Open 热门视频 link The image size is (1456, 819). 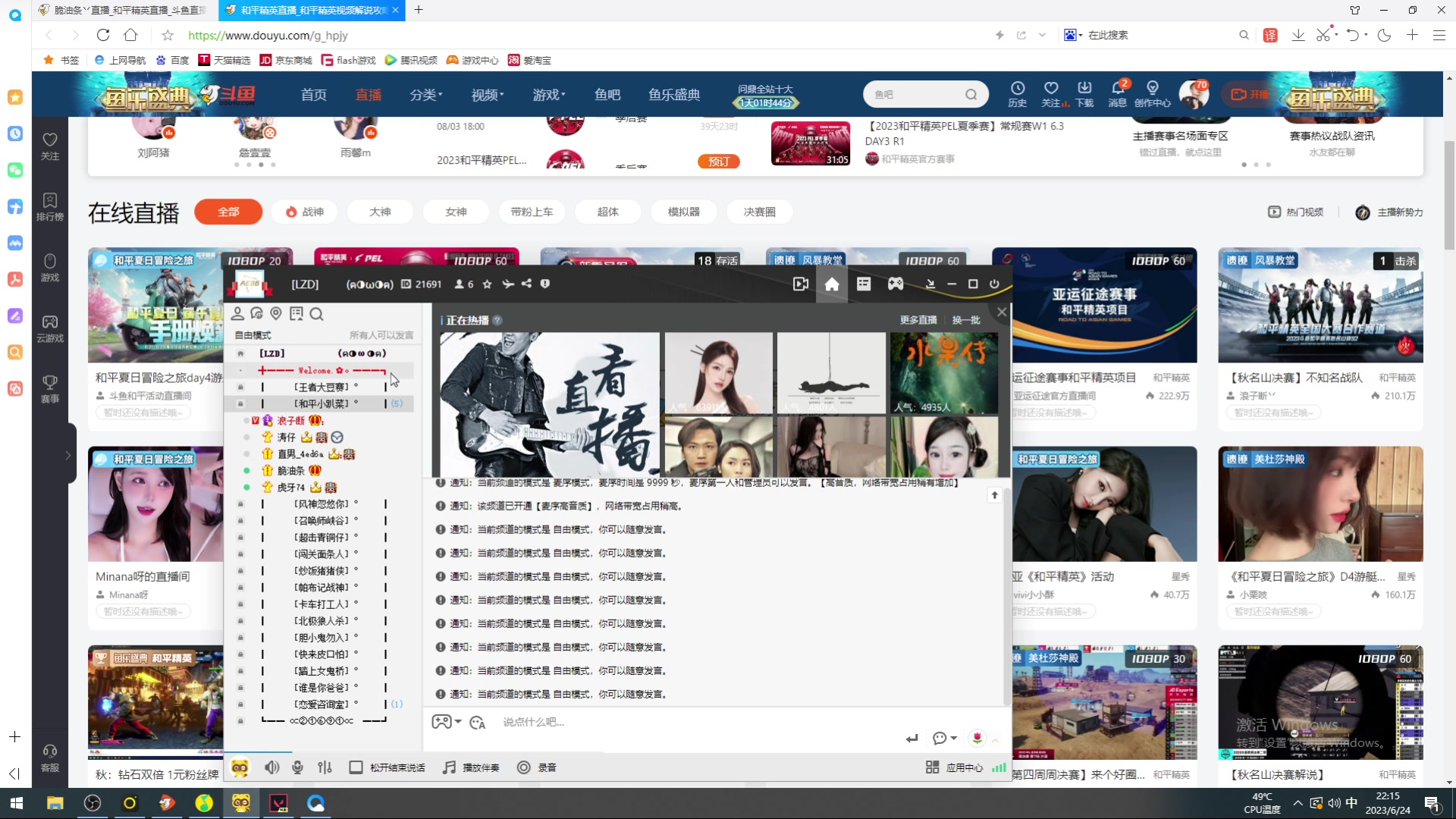point(1296,212)
